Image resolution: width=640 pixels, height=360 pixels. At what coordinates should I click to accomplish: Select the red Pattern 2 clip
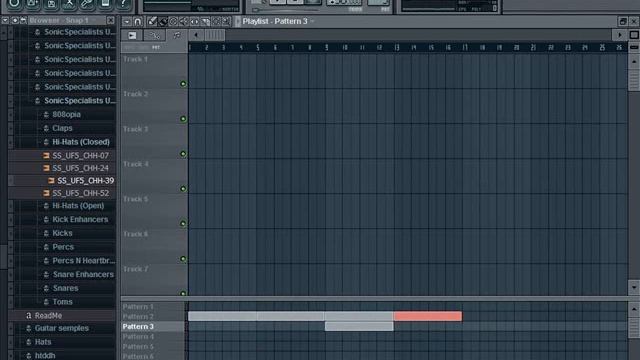pos(428,316)
